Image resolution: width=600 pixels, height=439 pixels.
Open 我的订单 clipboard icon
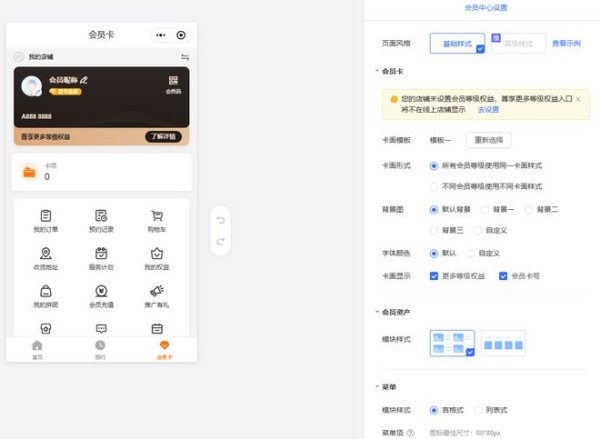pyautogui.click(x=46, y=216)
